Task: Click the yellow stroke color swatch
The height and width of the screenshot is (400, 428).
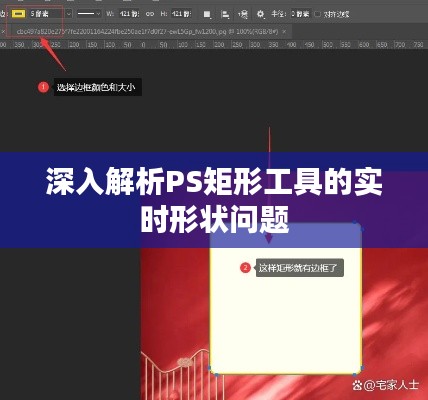Action: [x=18, y=14]
